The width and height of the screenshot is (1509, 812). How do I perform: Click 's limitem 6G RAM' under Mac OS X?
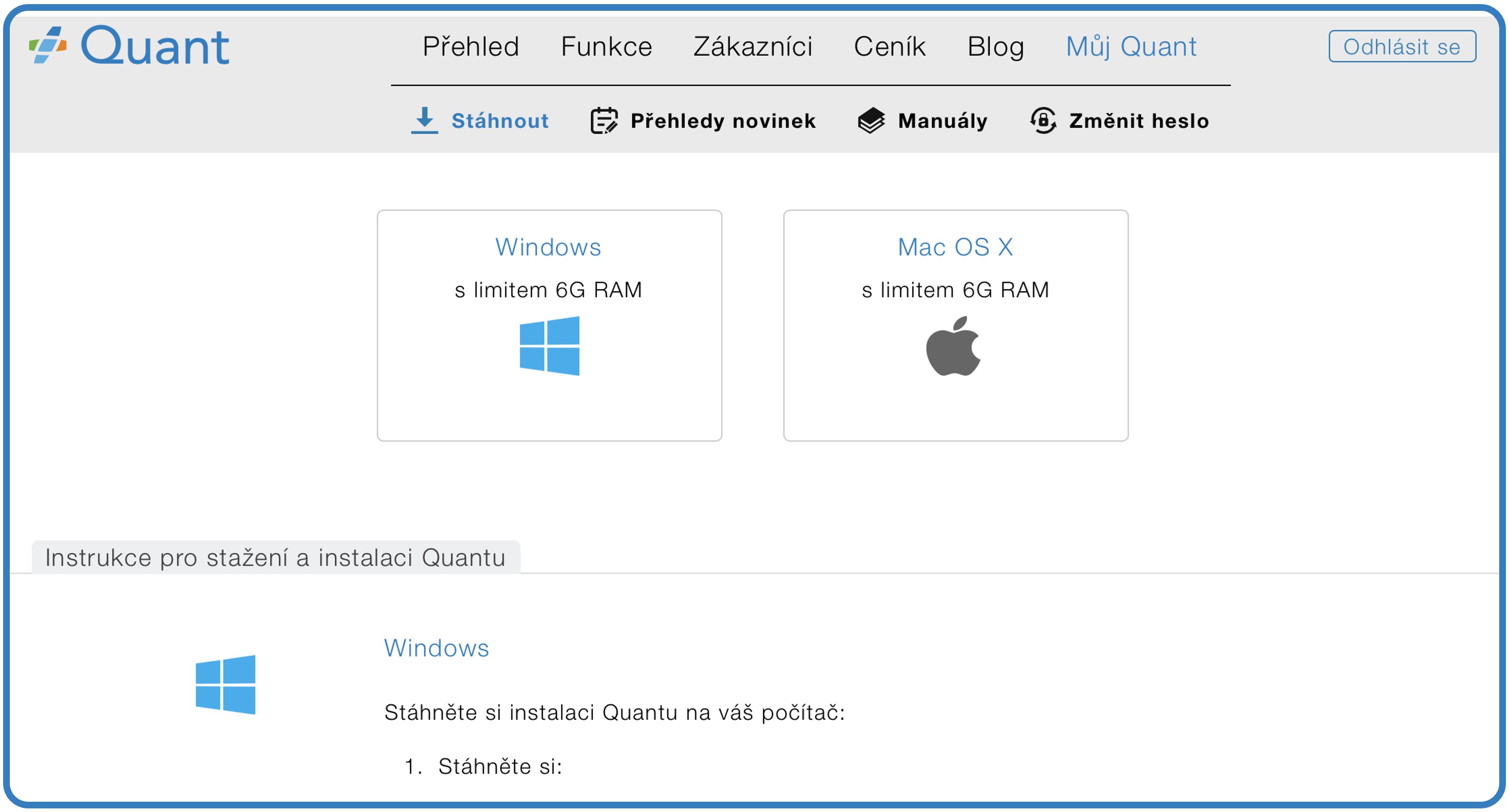point(955,290)
